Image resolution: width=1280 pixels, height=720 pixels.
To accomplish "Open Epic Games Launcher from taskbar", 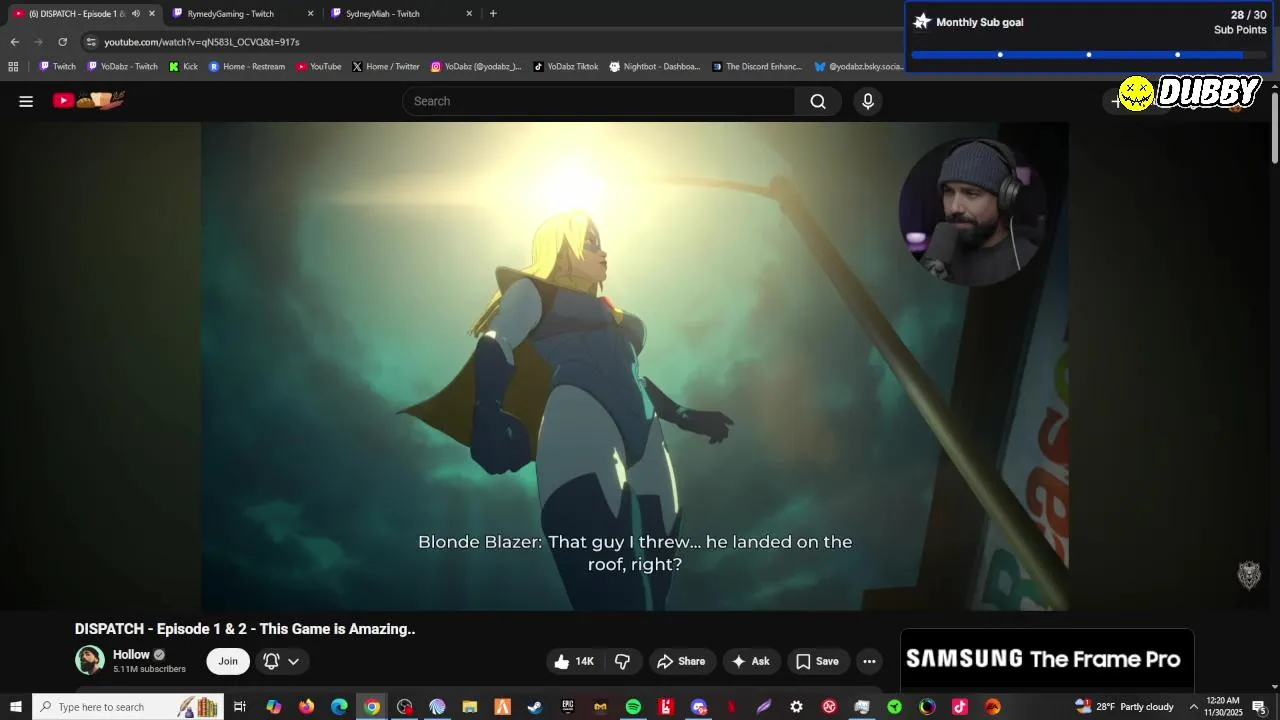I will (x=568, y=707).
